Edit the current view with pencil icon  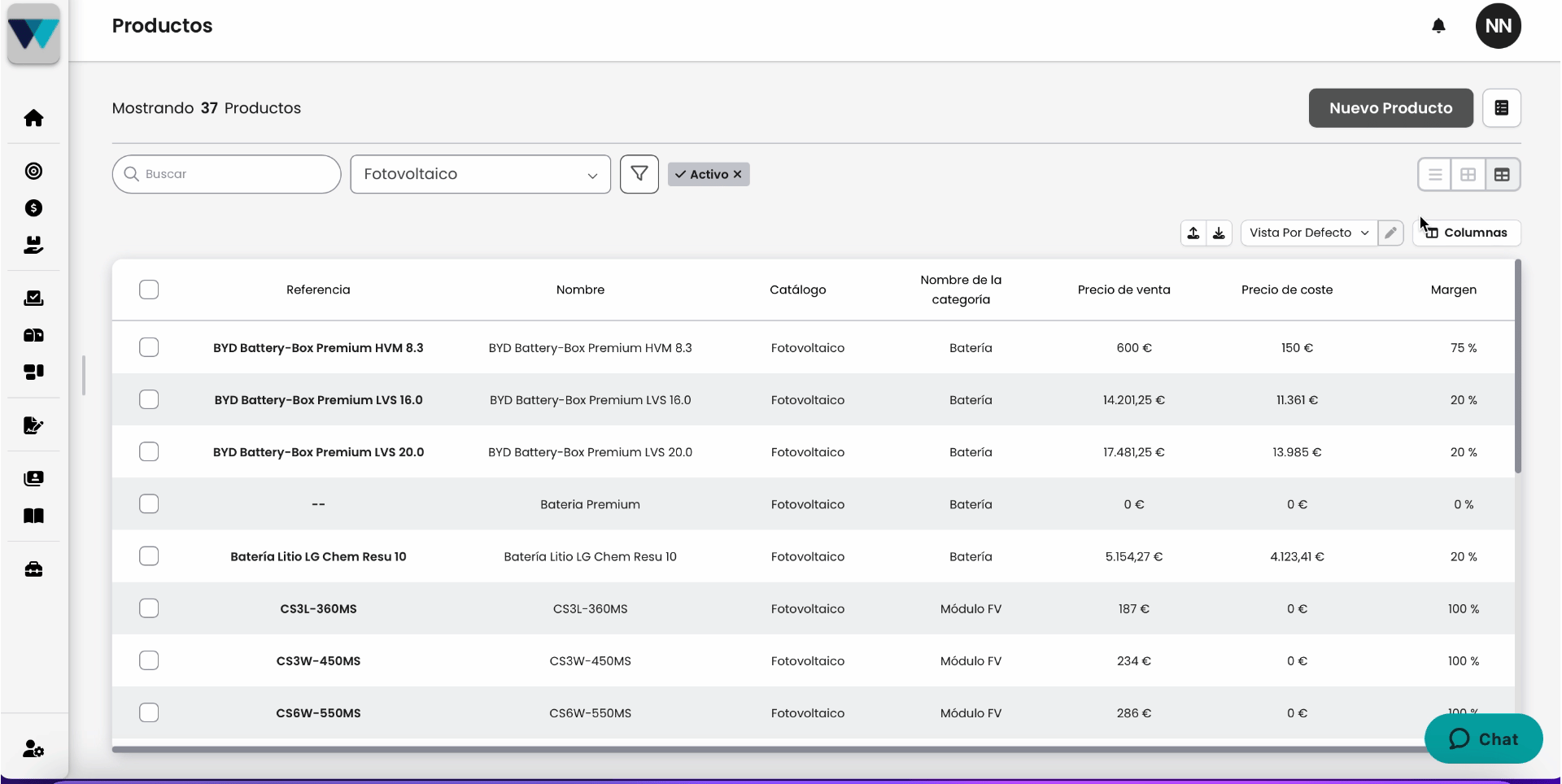(1390, 233)
